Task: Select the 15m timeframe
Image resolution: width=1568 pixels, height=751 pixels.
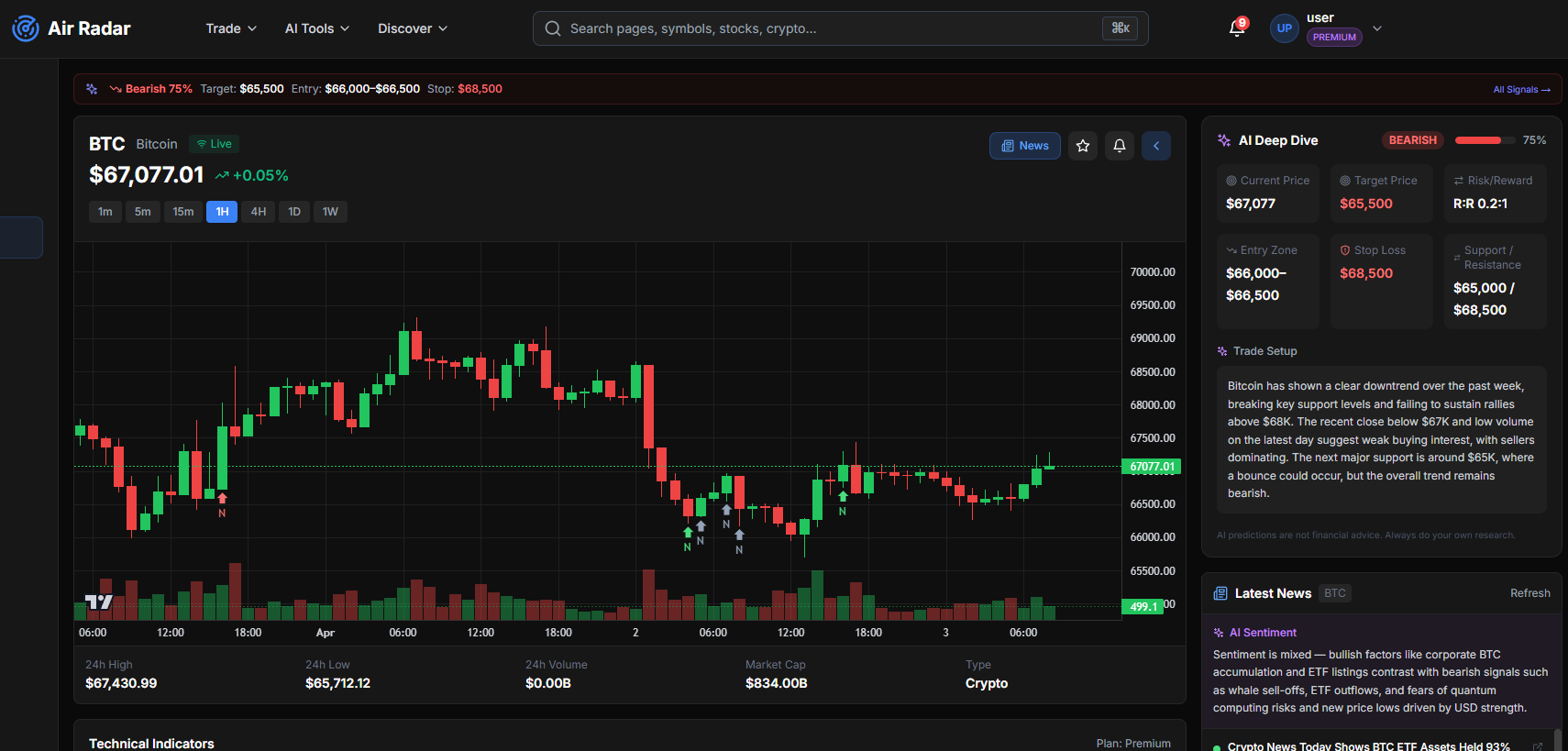Action: (183, 212)
